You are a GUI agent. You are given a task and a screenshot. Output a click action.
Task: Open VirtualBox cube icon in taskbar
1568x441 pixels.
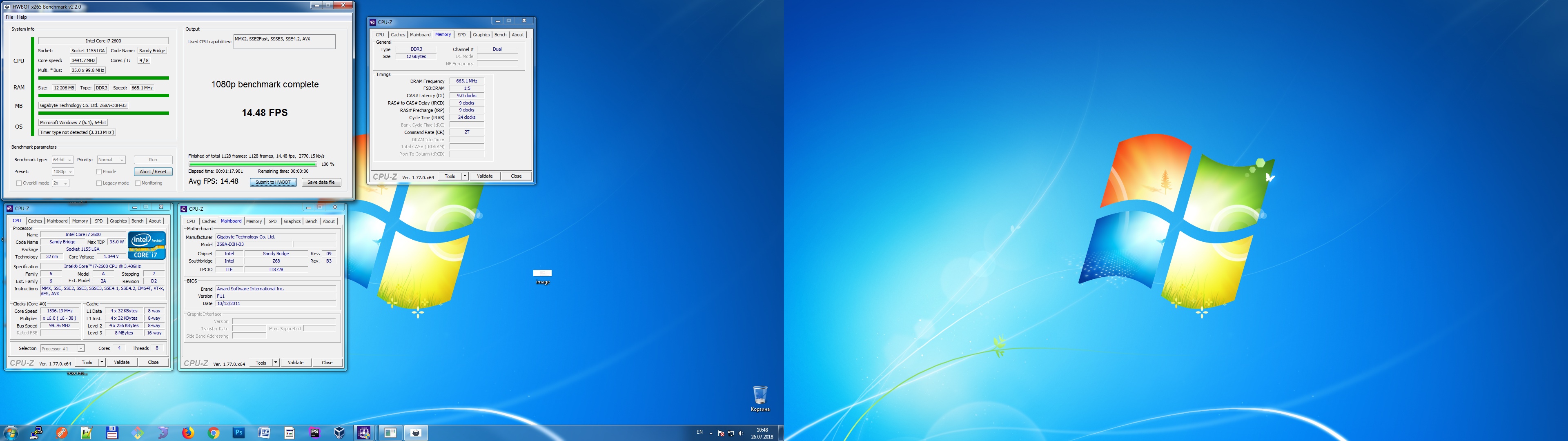tap(340, 432)
